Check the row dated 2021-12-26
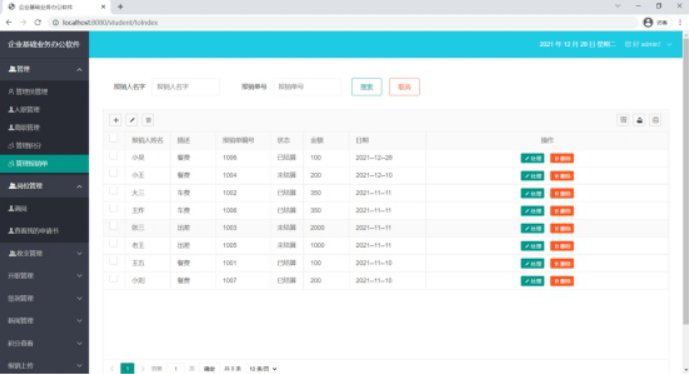 tap(113, 156)
